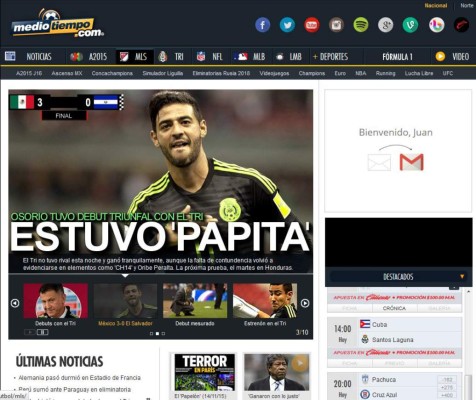Click the Santos Laguna crest icon
This screenshot has height=400, width=476.
point(365,339)
